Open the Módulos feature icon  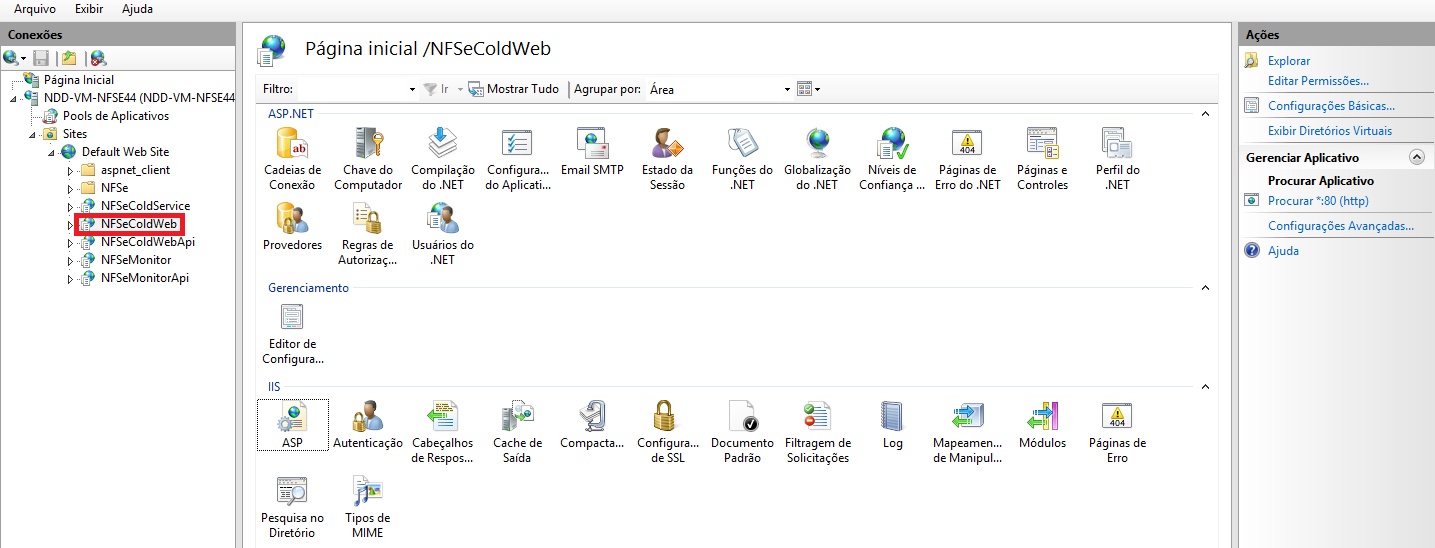[x=1042, y=416]
